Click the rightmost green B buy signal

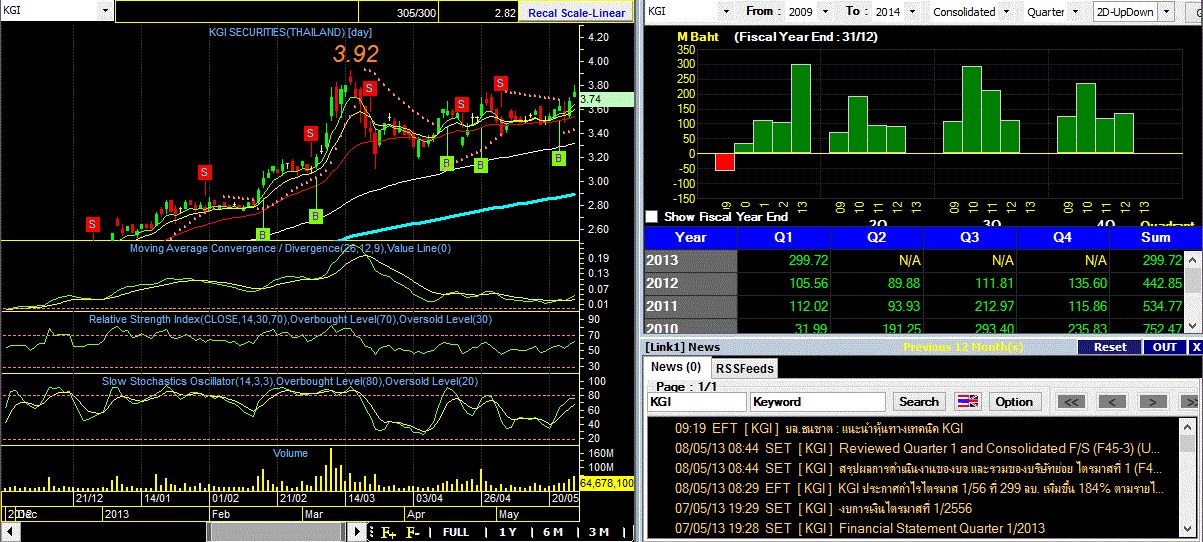click(x=560, y=158)
